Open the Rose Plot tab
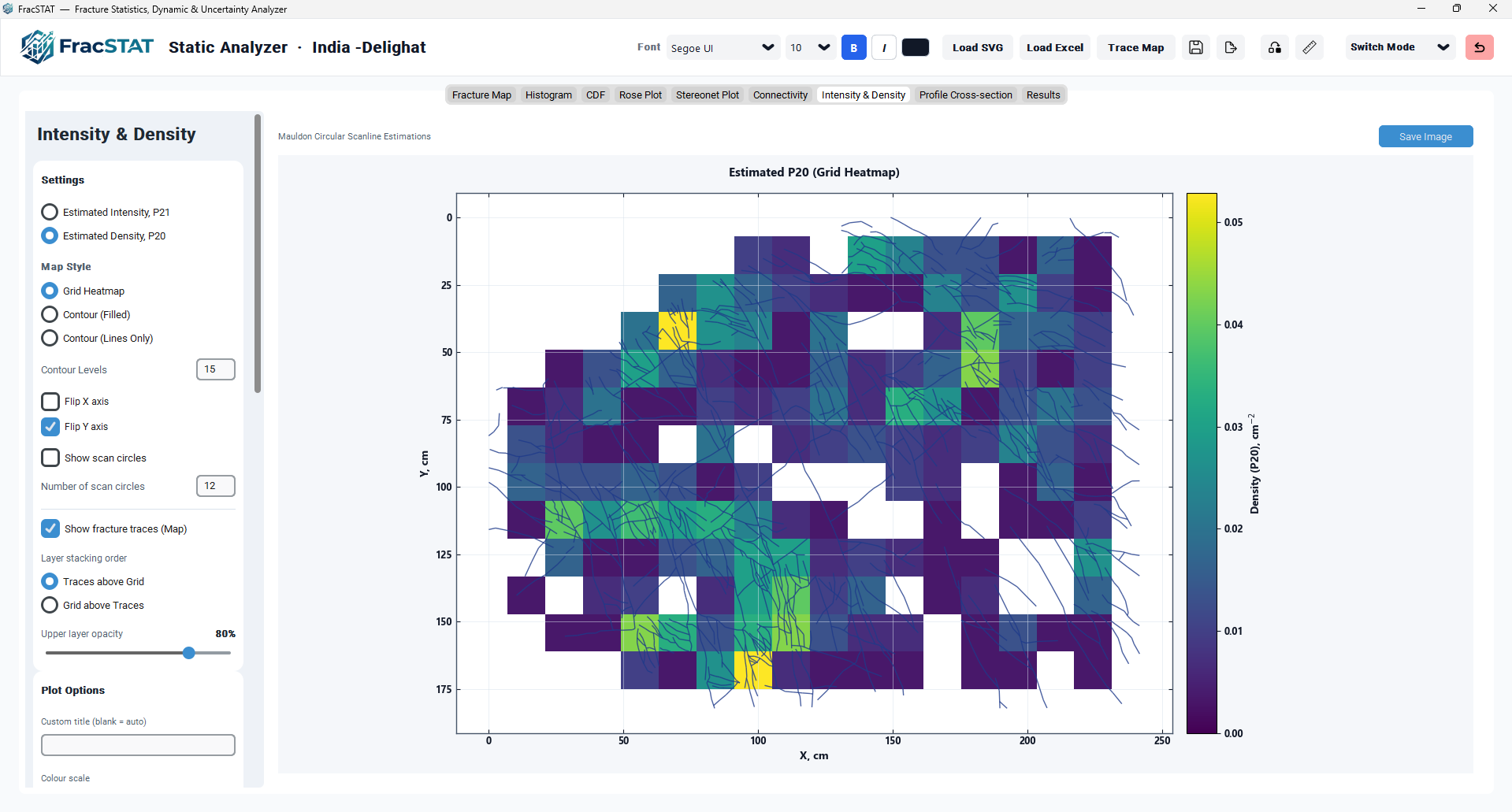 tap(641, 95)
